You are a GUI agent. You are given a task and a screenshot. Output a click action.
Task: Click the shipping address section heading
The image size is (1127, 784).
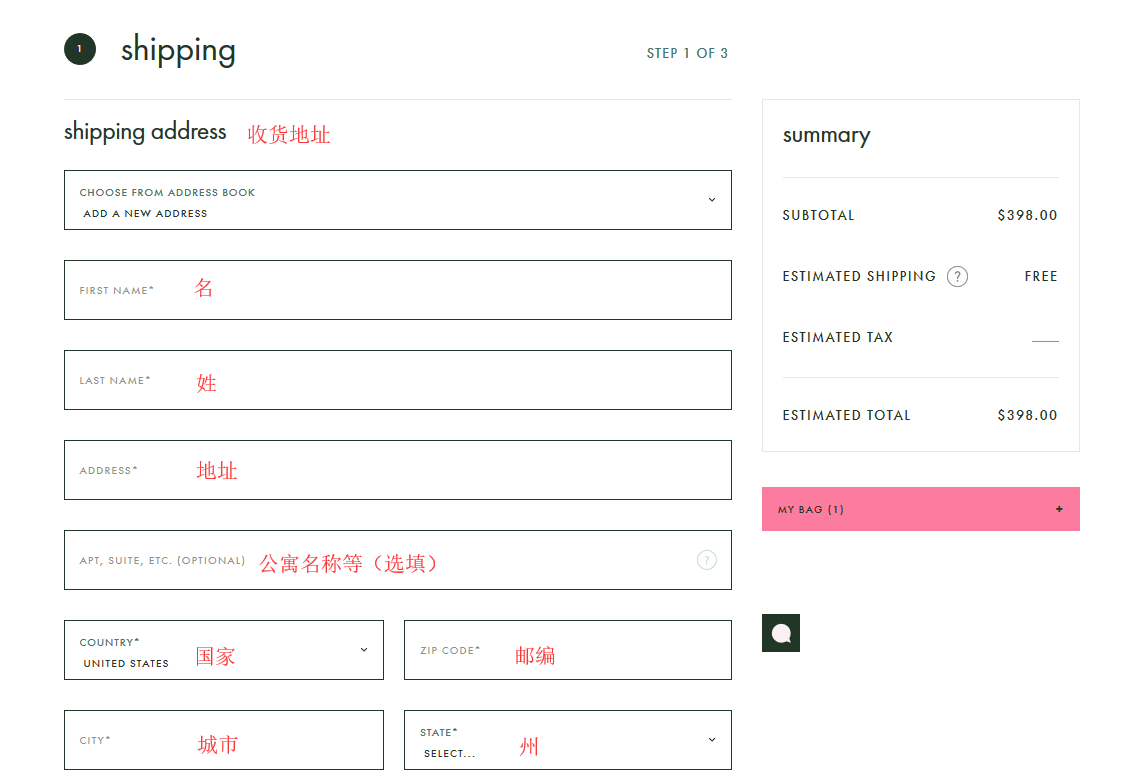pos(145,132)
